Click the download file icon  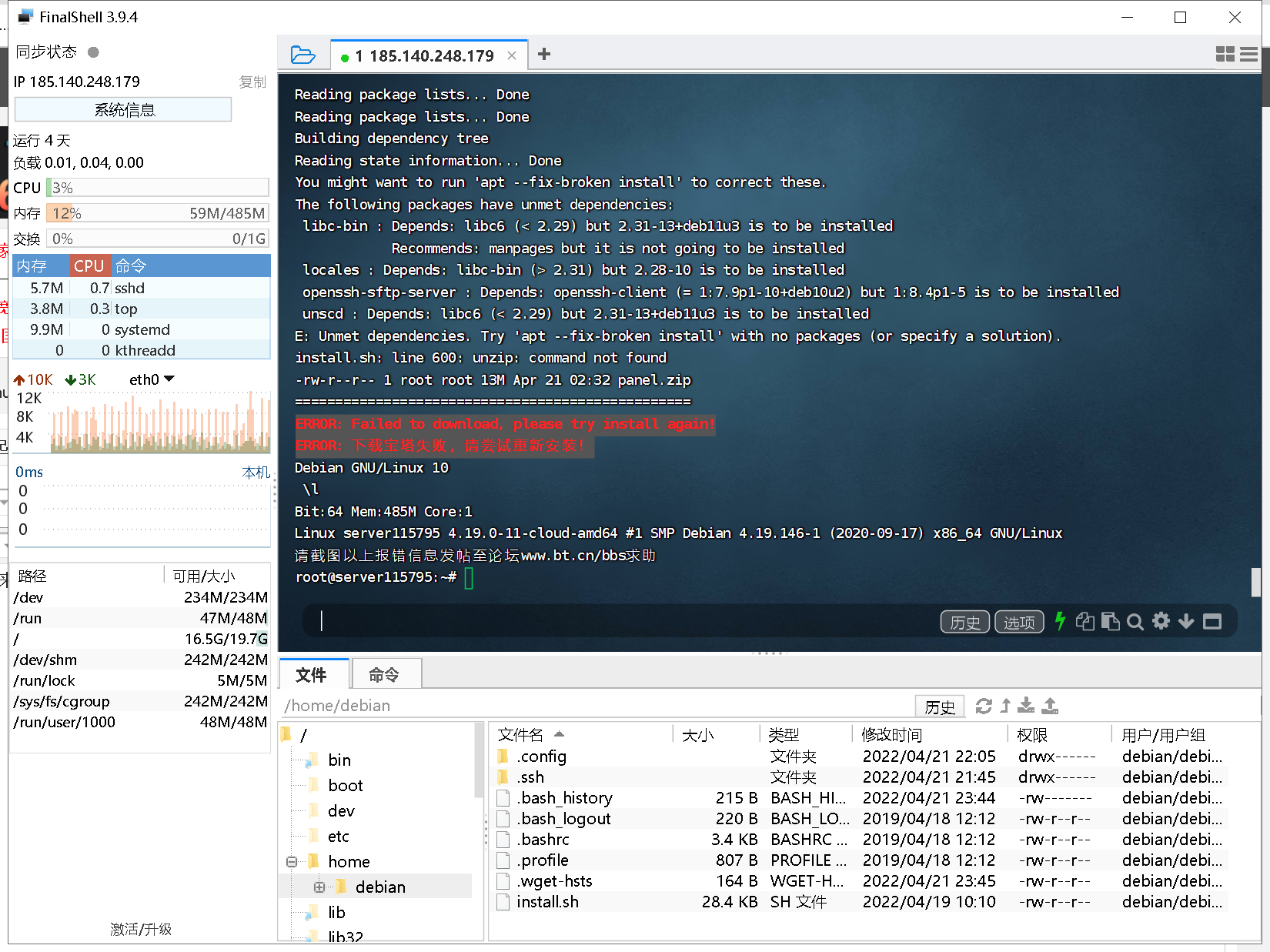(x=1026, y=706)
